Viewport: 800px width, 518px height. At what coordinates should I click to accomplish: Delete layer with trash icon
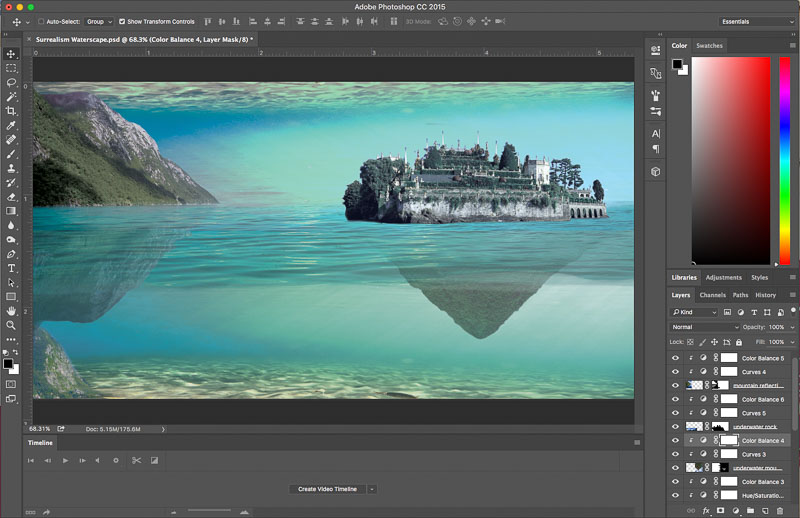tap(780, 510)
